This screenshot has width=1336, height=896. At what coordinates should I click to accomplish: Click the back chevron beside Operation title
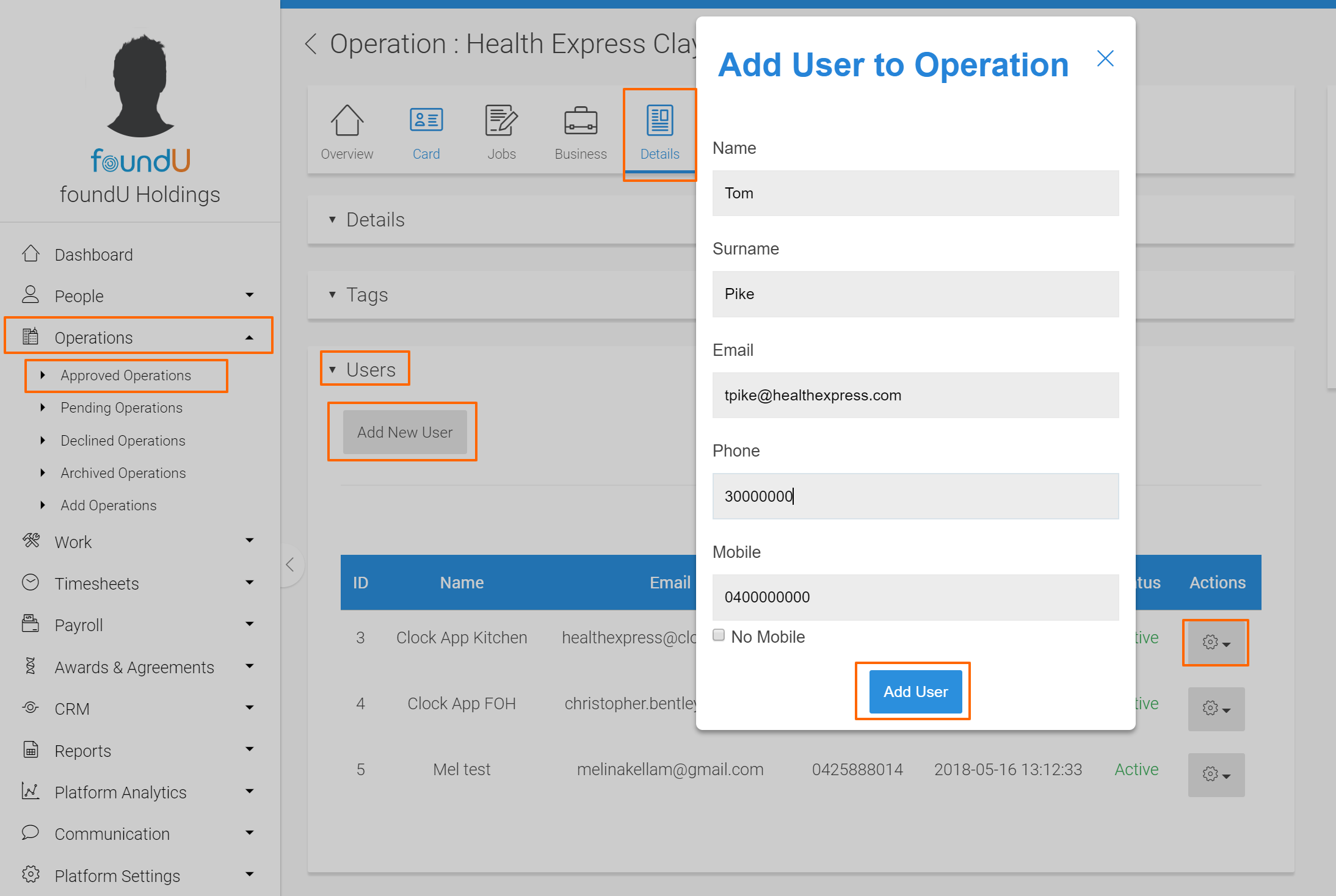[311, 44]
